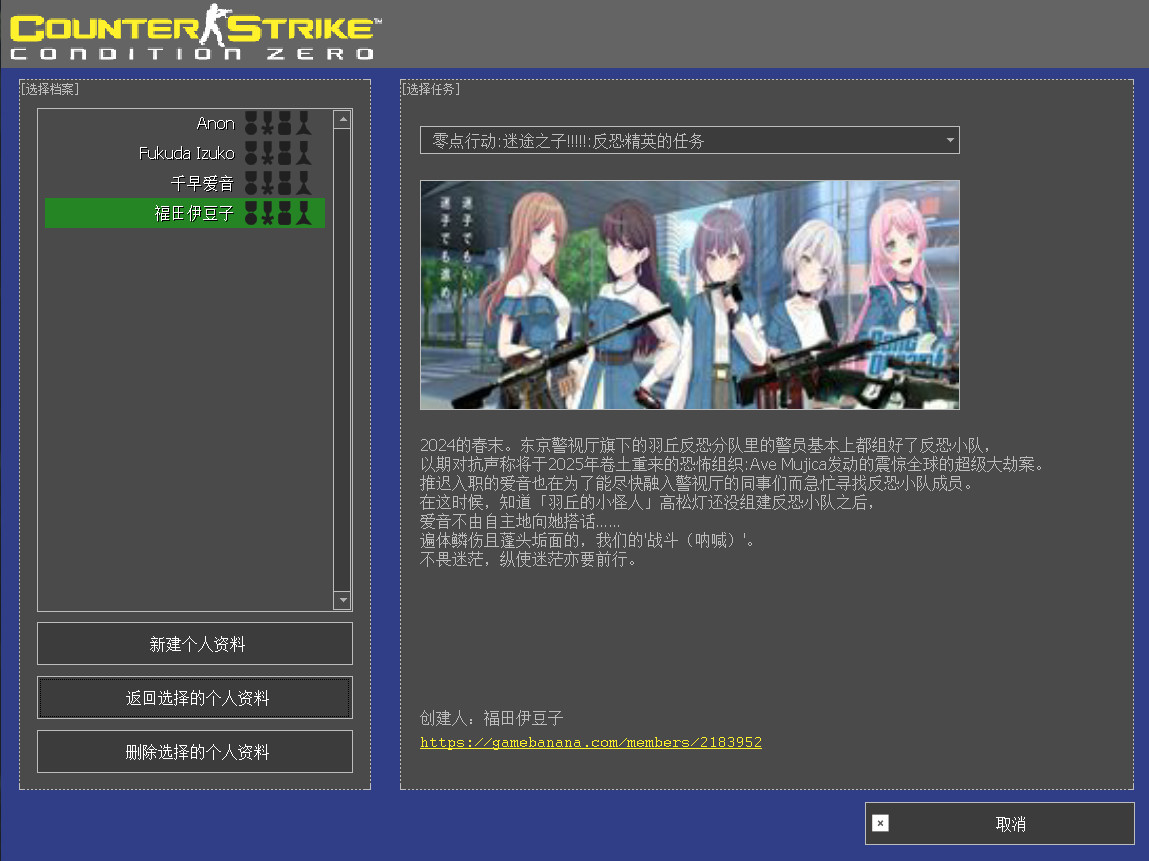Choose the 千早爱音 profile entry

[x=202, y=183]
